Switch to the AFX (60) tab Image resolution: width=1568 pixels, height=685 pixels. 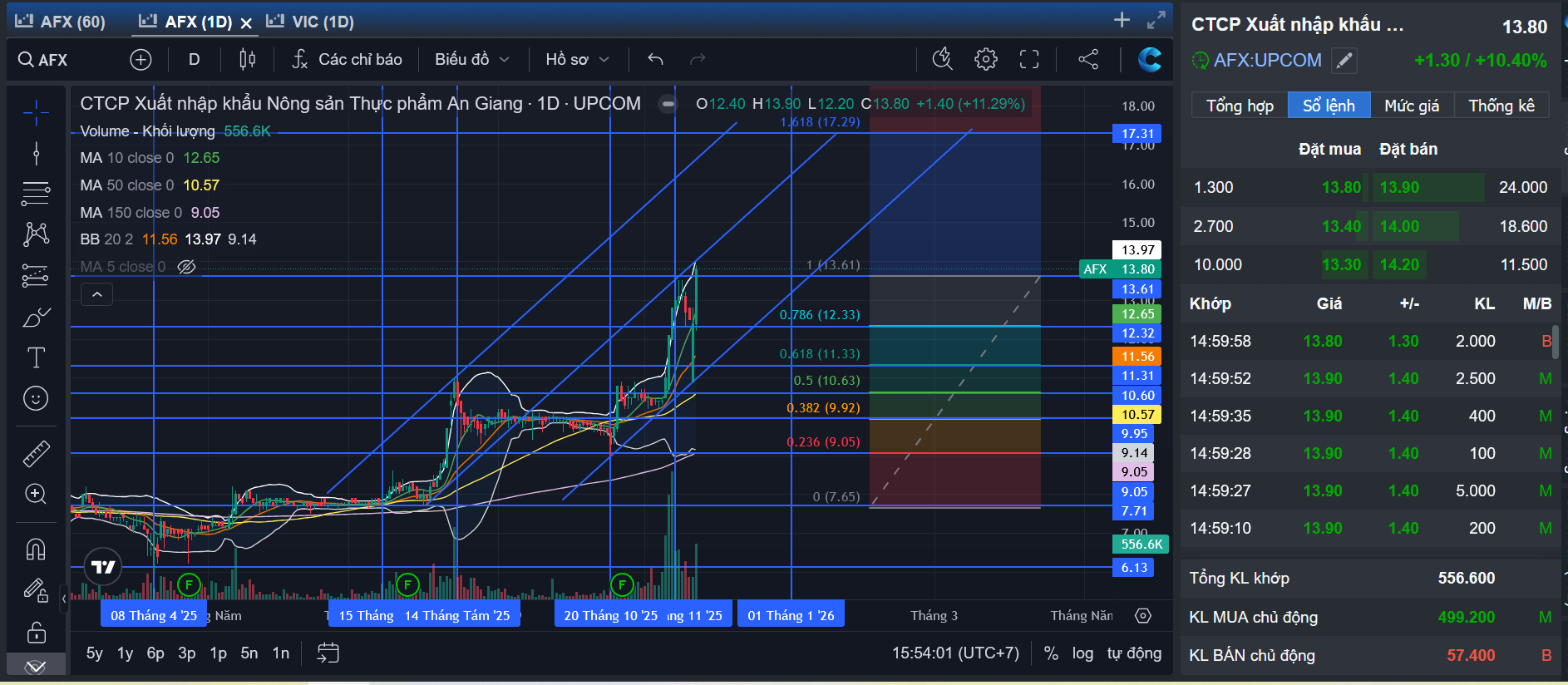61,22
